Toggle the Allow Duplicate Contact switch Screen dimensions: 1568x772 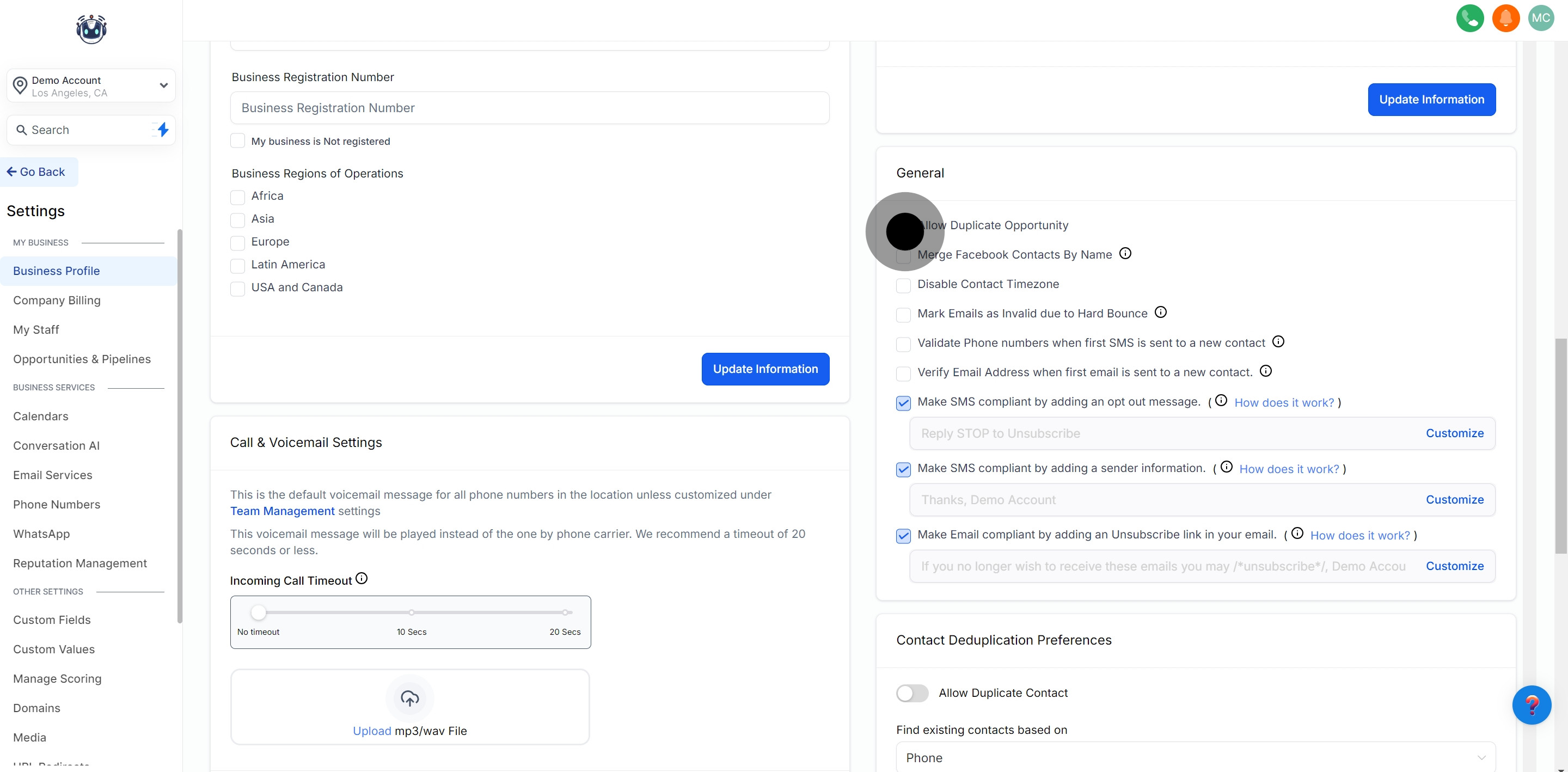coord(912,693)
